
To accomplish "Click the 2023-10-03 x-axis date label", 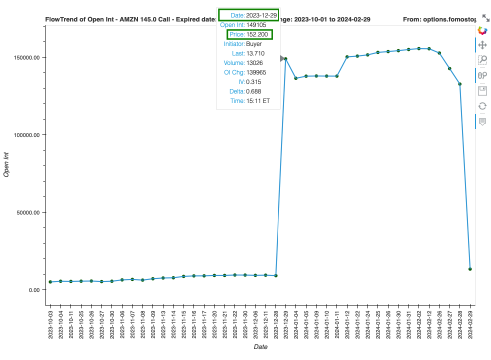I will 50,325.
